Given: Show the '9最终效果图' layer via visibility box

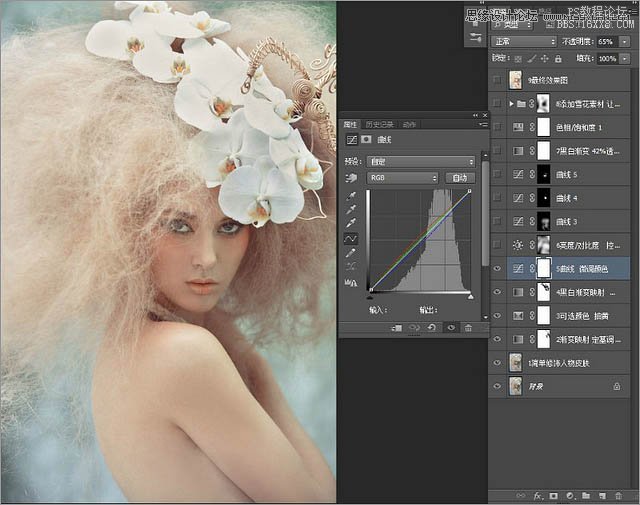Looking at the screenshot, I should 497,80.
